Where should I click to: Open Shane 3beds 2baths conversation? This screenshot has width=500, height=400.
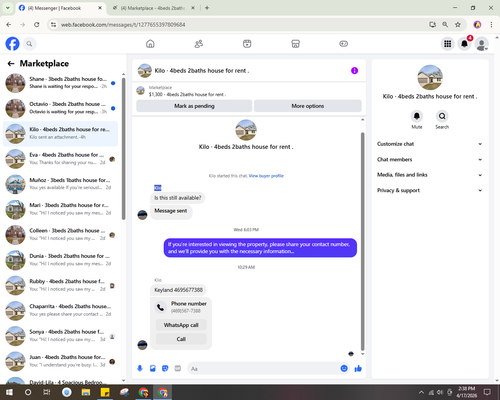61,83
